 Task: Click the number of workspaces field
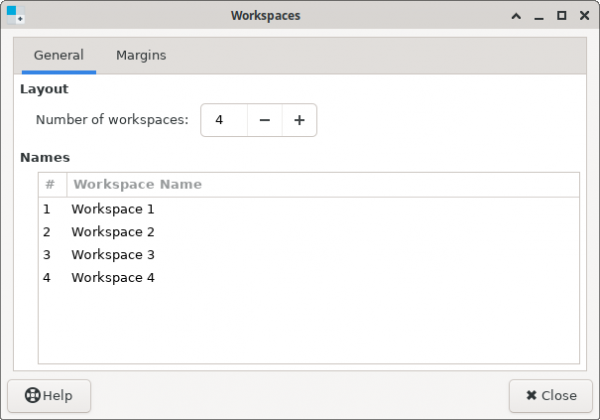(224, 120)
